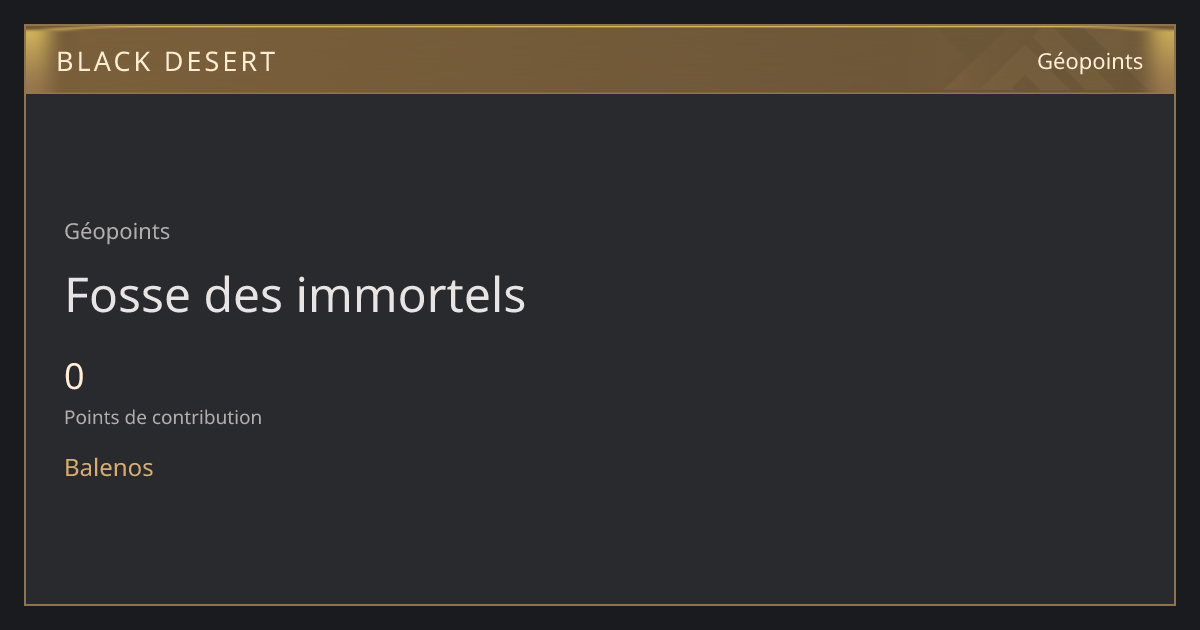Viewport: 1200px width, 630px height.
Task: Click the word DESERT in the header
Action: pyautogui.click(x=220, y=62)
